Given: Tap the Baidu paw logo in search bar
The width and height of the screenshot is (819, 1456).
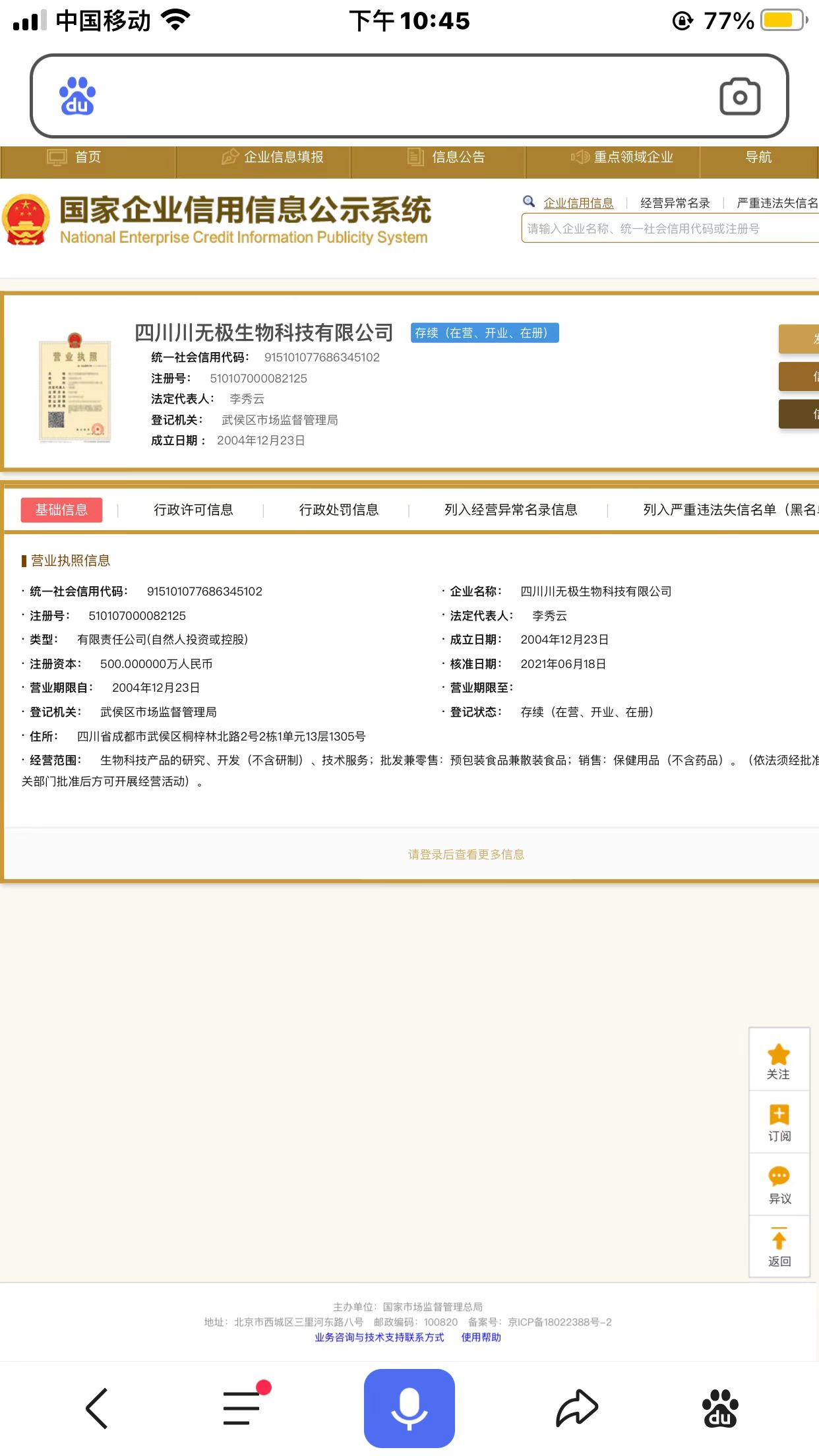Looking at the screenshot, I should coord(77,96).
